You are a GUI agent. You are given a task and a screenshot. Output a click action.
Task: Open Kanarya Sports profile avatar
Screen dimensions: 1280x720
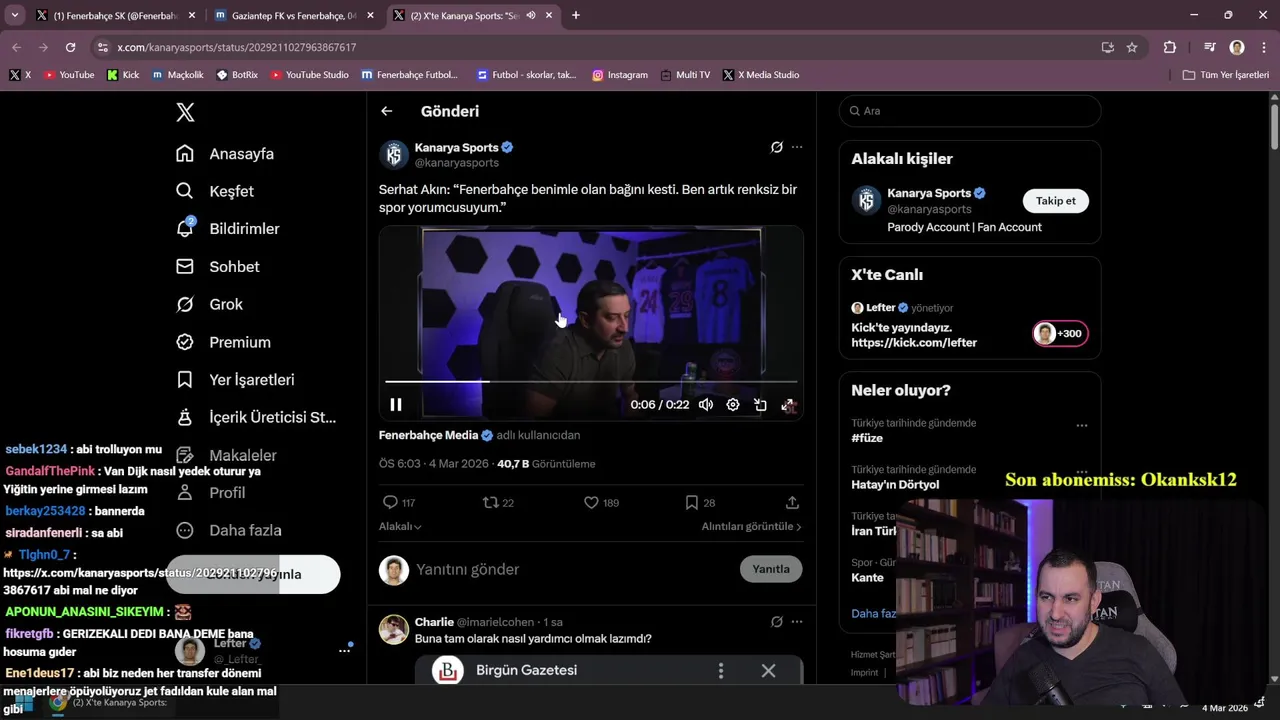pos(394,155)
